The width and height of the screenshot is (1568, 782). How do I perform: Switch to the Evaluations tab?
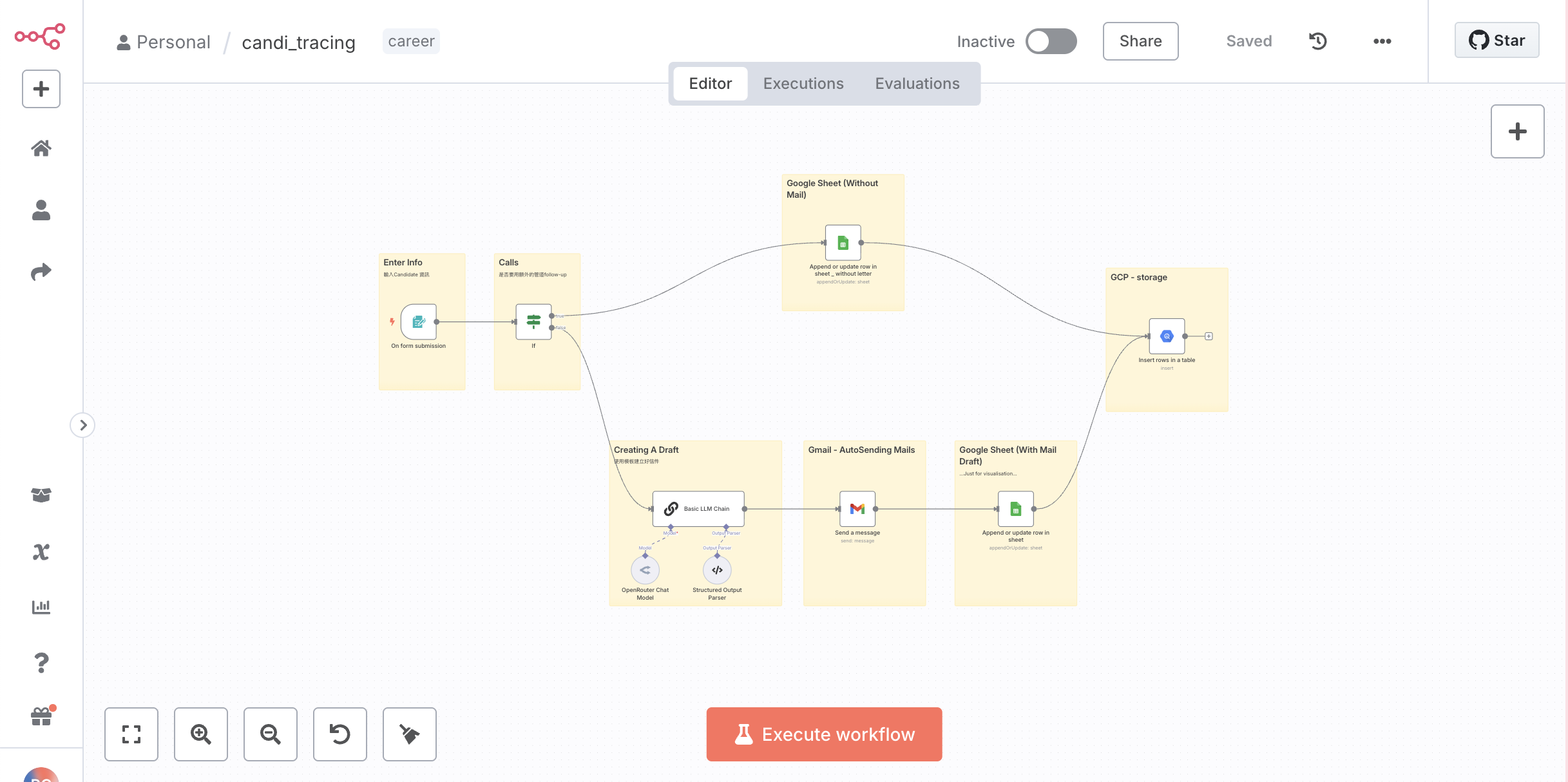(917, 84)
